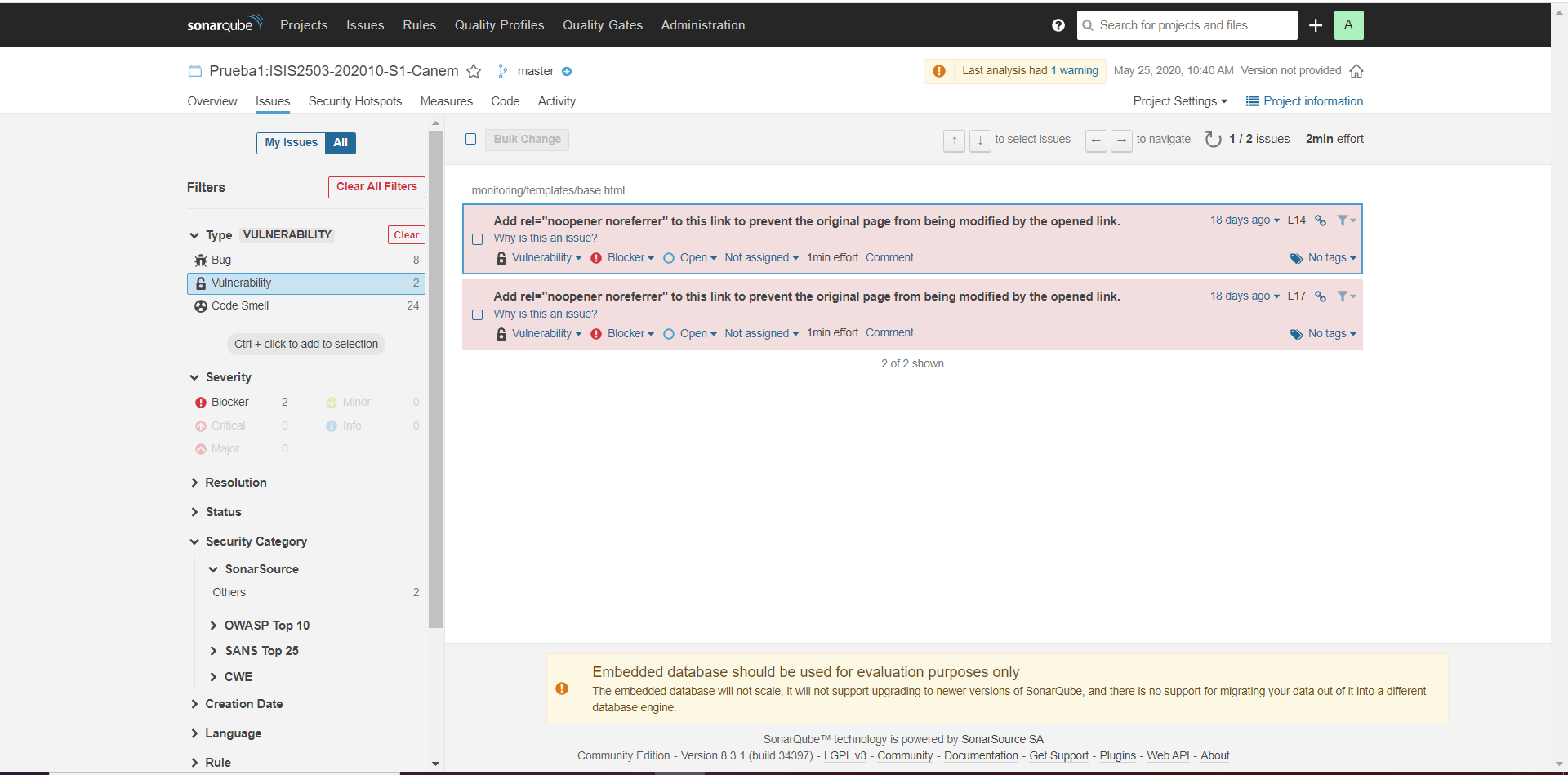Click the lock Vulnerability icon on L17 issue

[x=501, y=334]
